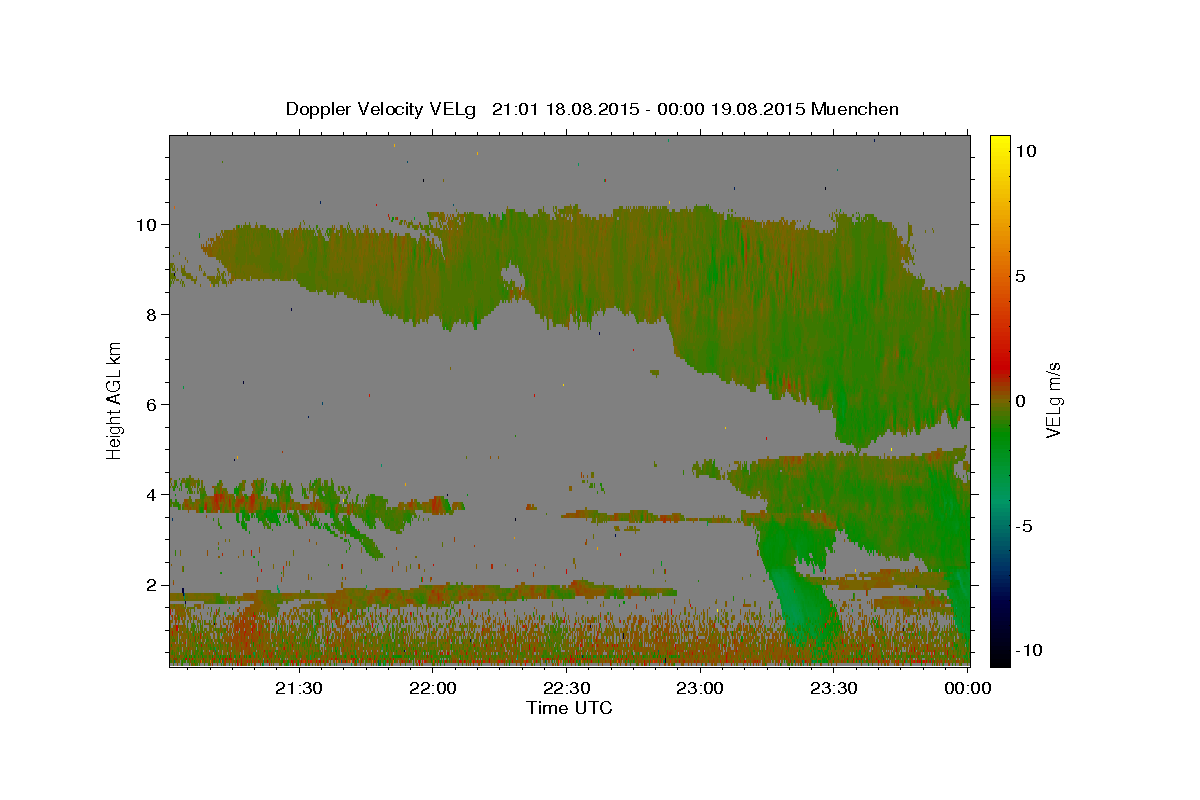Click the yellow top of the colorbar
Screen dimensions: 1200x800
click(1000, 145)
